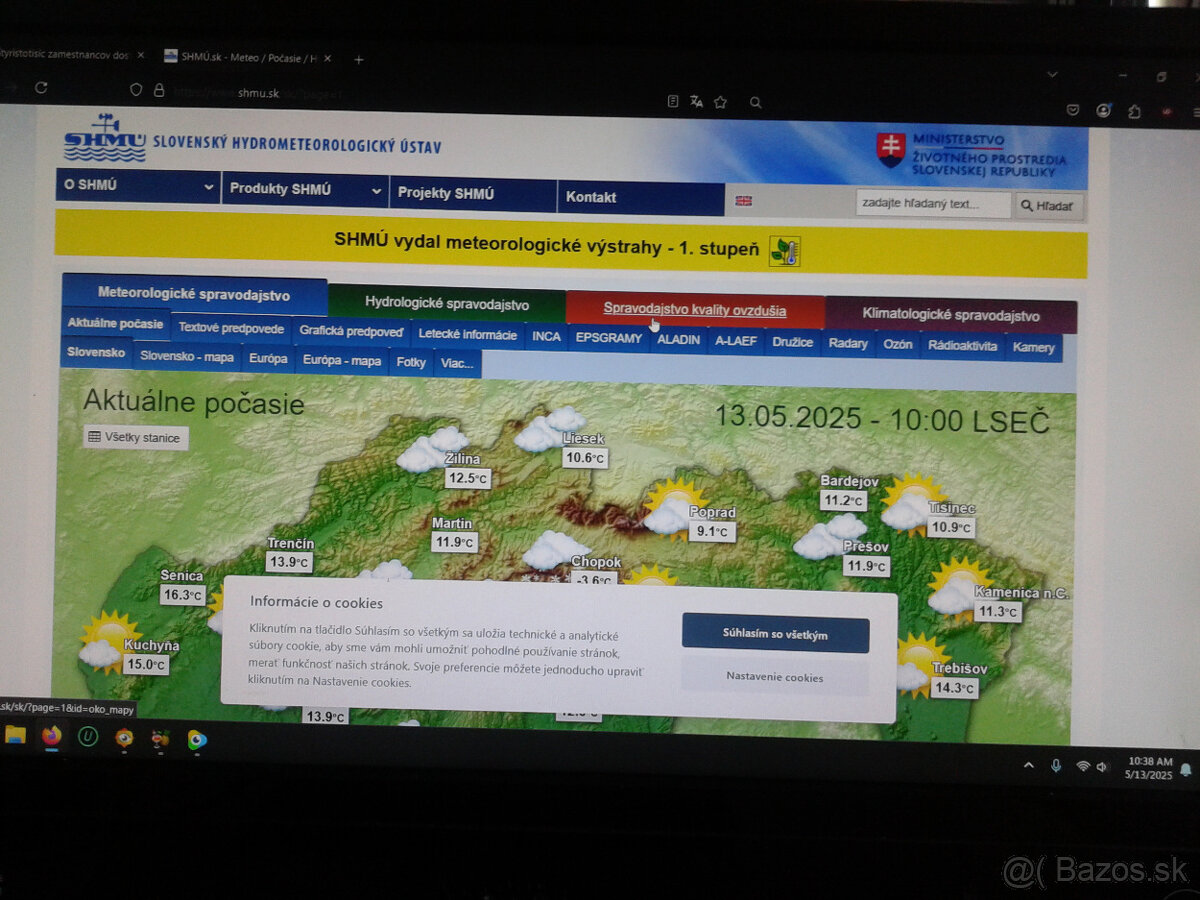1200x900 pixels.
Task: Open Letecké informácie subtab
Action: (x=467, y=335)
